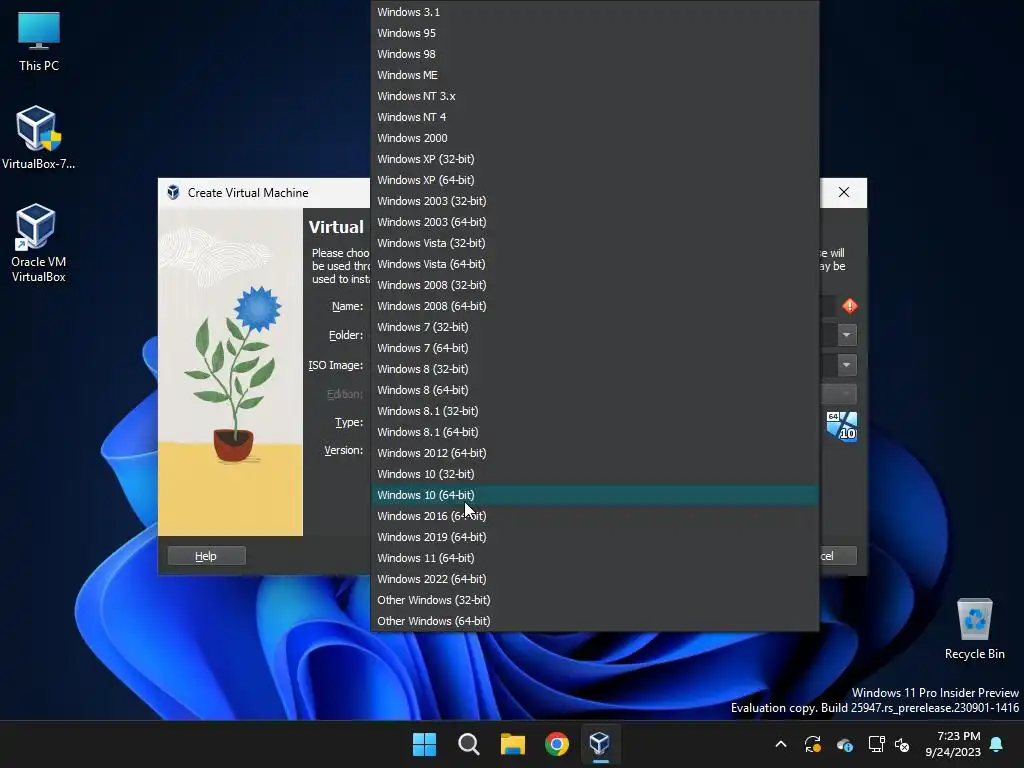Pick Windows 2003 (32-bit) entry

coord(595,200)
